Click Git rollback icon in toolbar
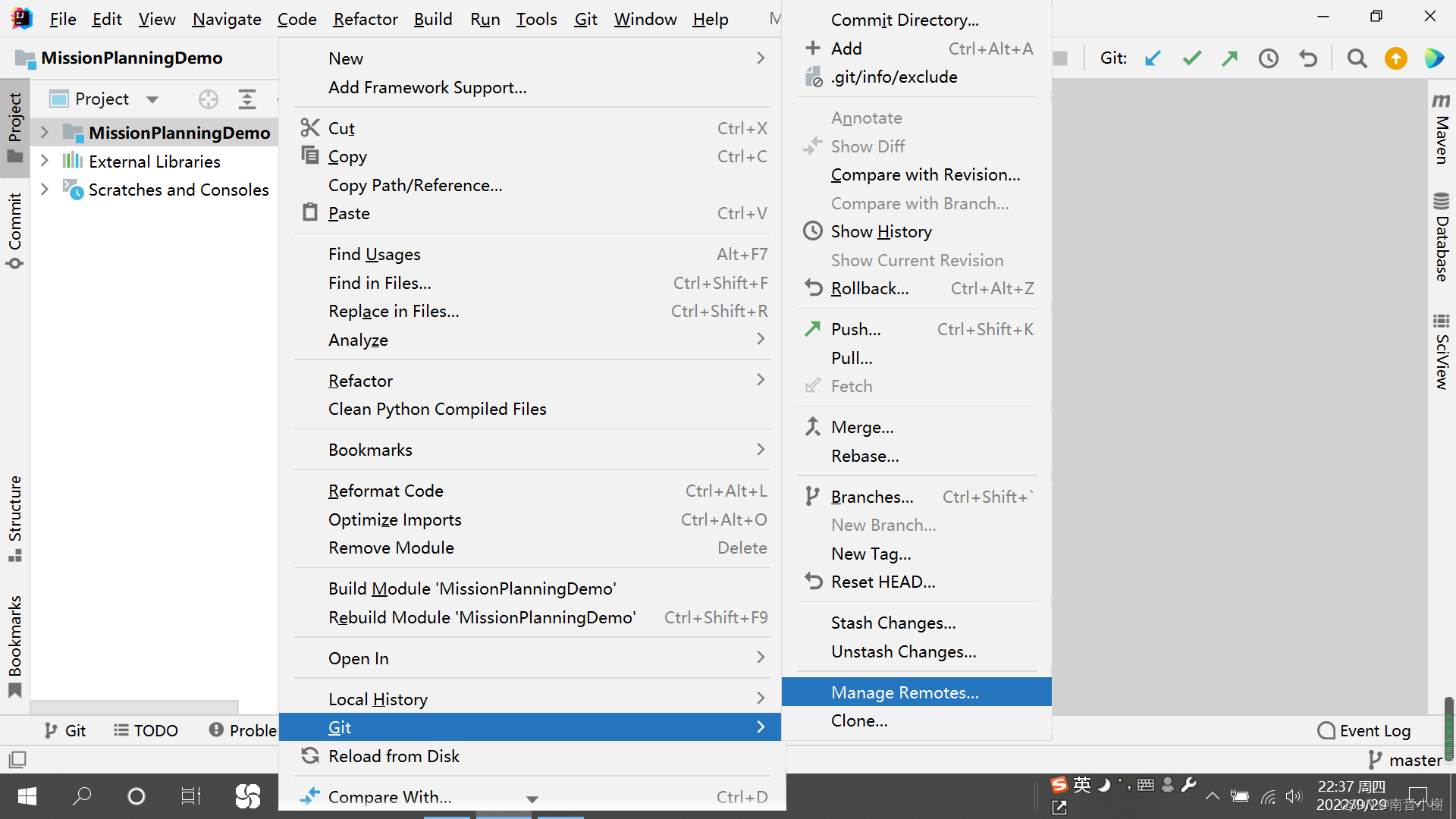The width and height of the screenshot is (1456, 819). [1308, 58]
